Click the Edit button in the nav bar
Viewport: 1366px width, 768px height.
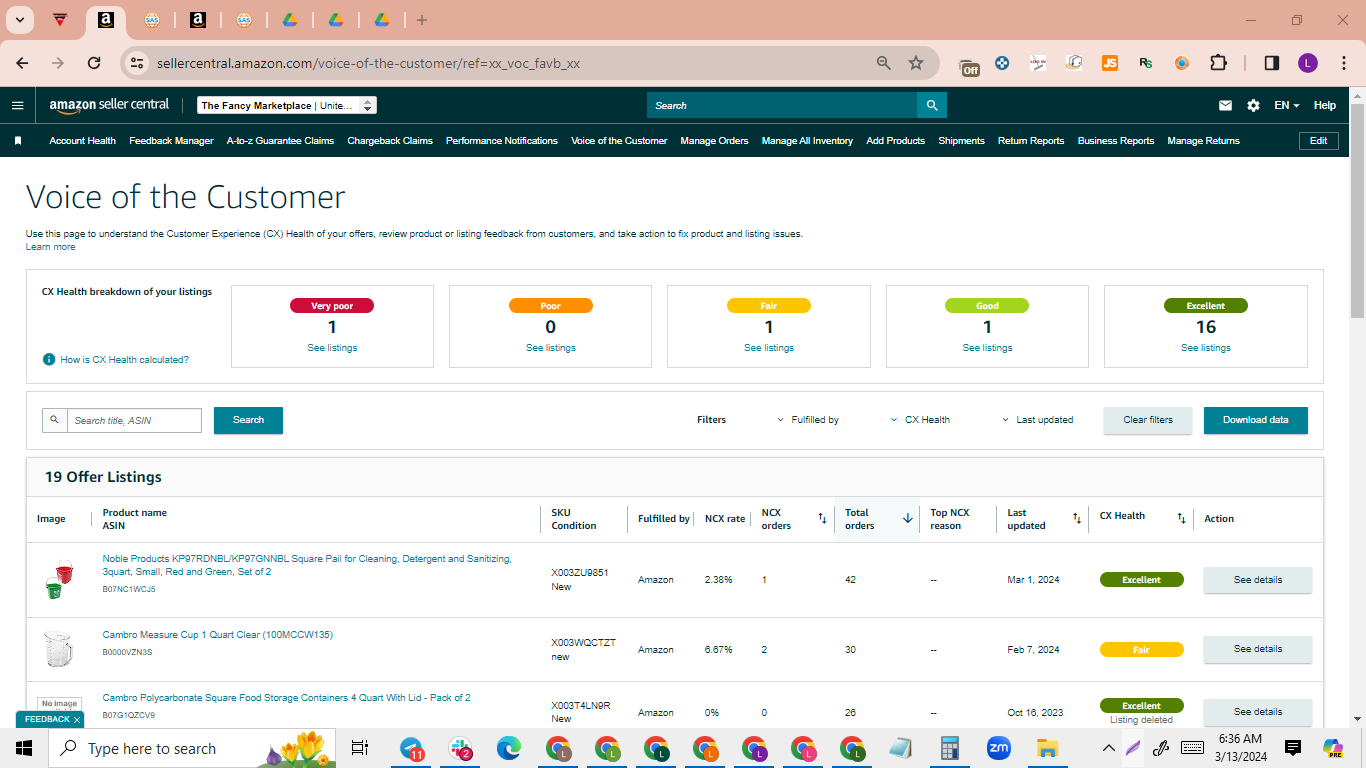tap(1318, 141)
